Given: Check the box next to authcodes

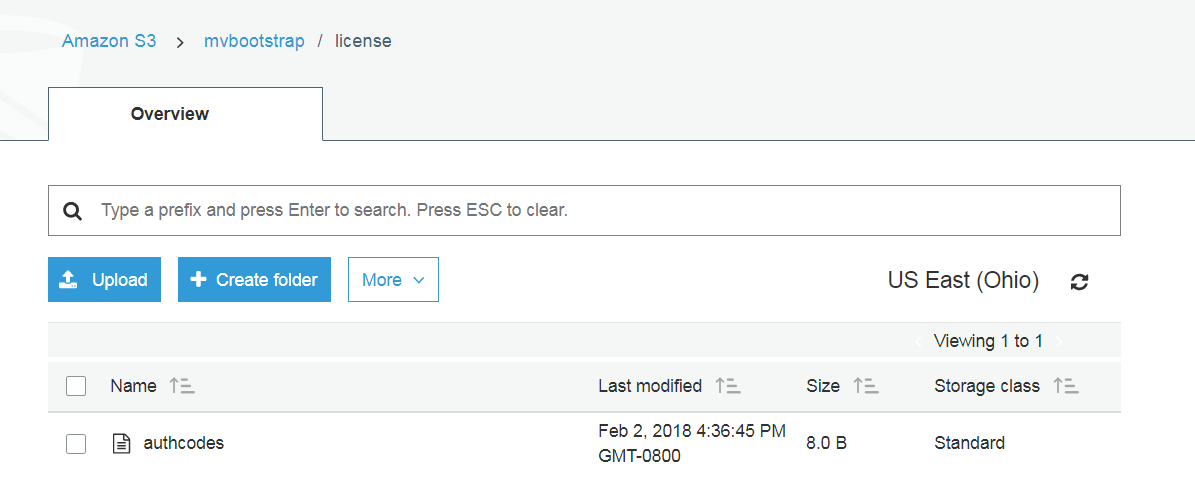Looking at the screenshot, I should [76, 444].
